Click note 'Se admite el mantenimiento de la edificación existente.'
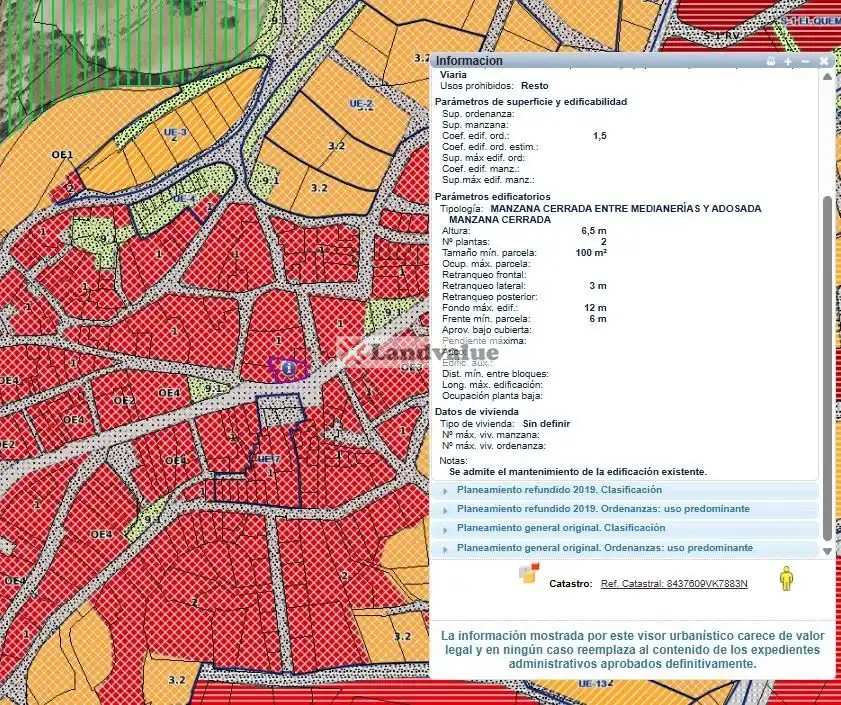Image resolution: width=841 pixels, height=705 pixels. click(578, 472)
